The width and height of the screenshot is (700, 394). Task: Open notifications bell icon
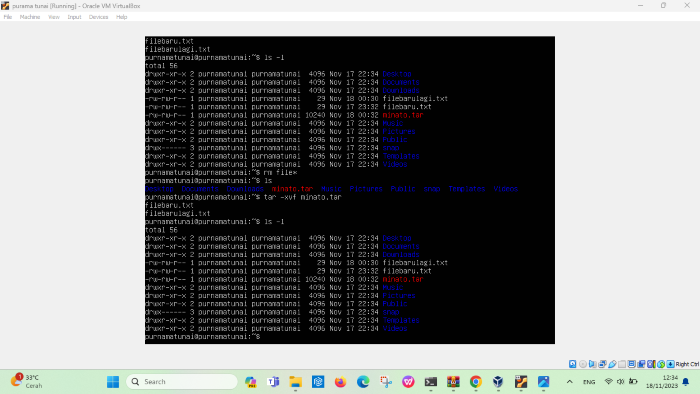pyautogui.click(x=686, y=382)
